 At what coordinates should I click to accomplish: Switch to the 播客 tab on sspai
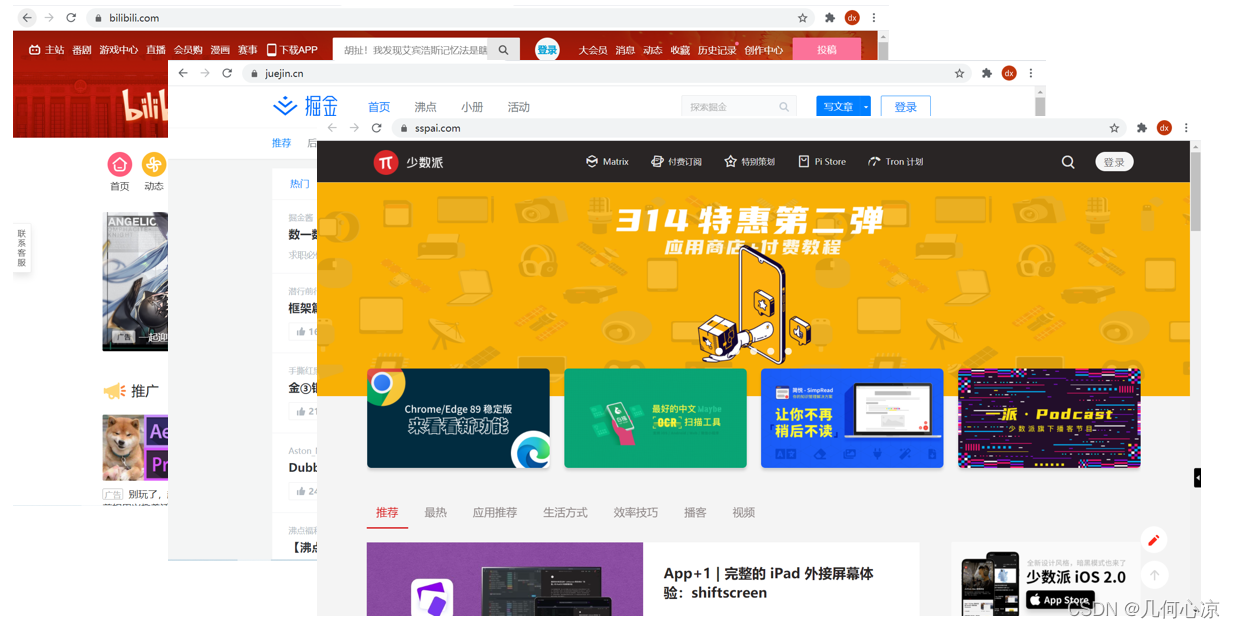tap(695, 512)
